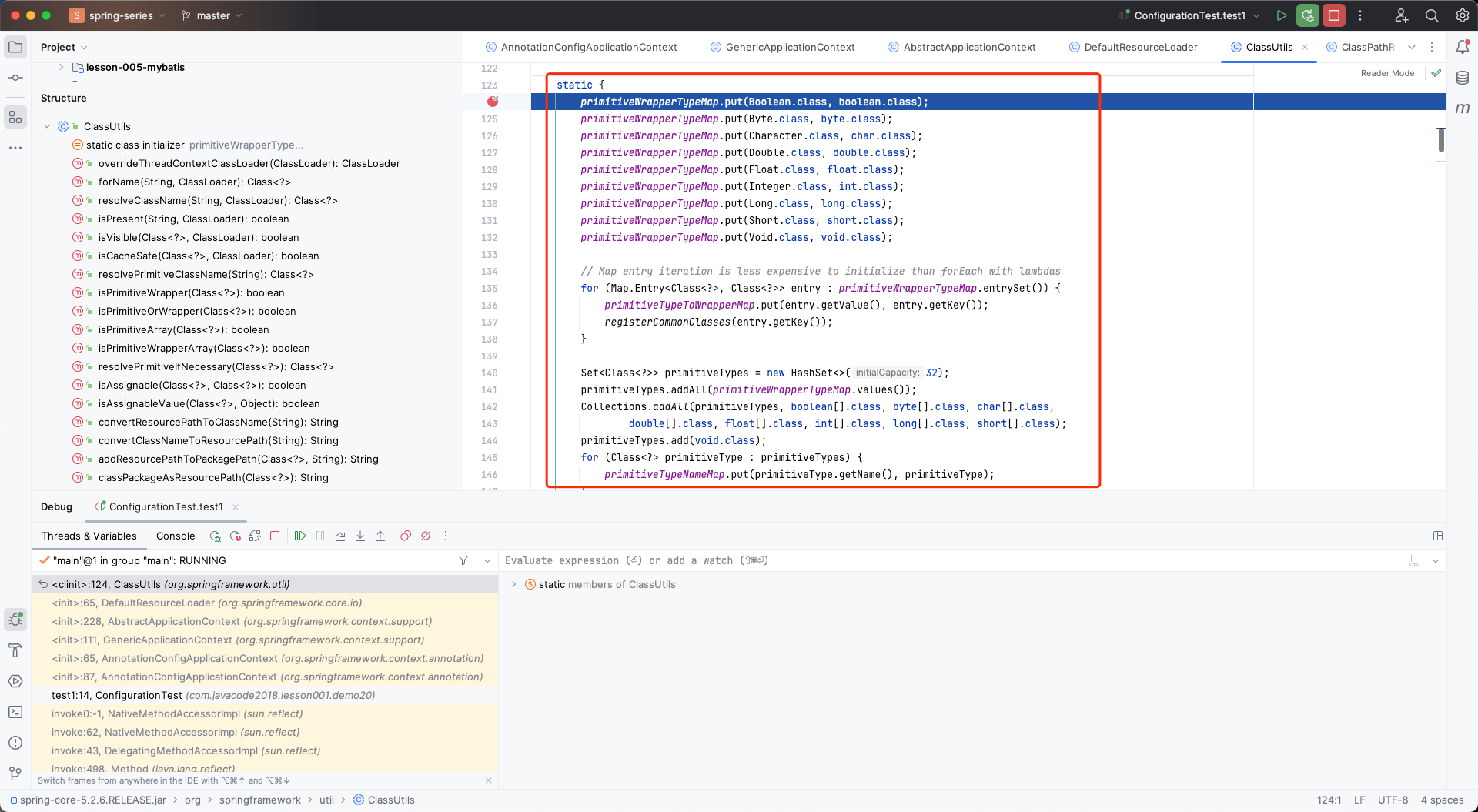
Task: Toggle Reader Mode in the editor
Action: (1387, 73)
